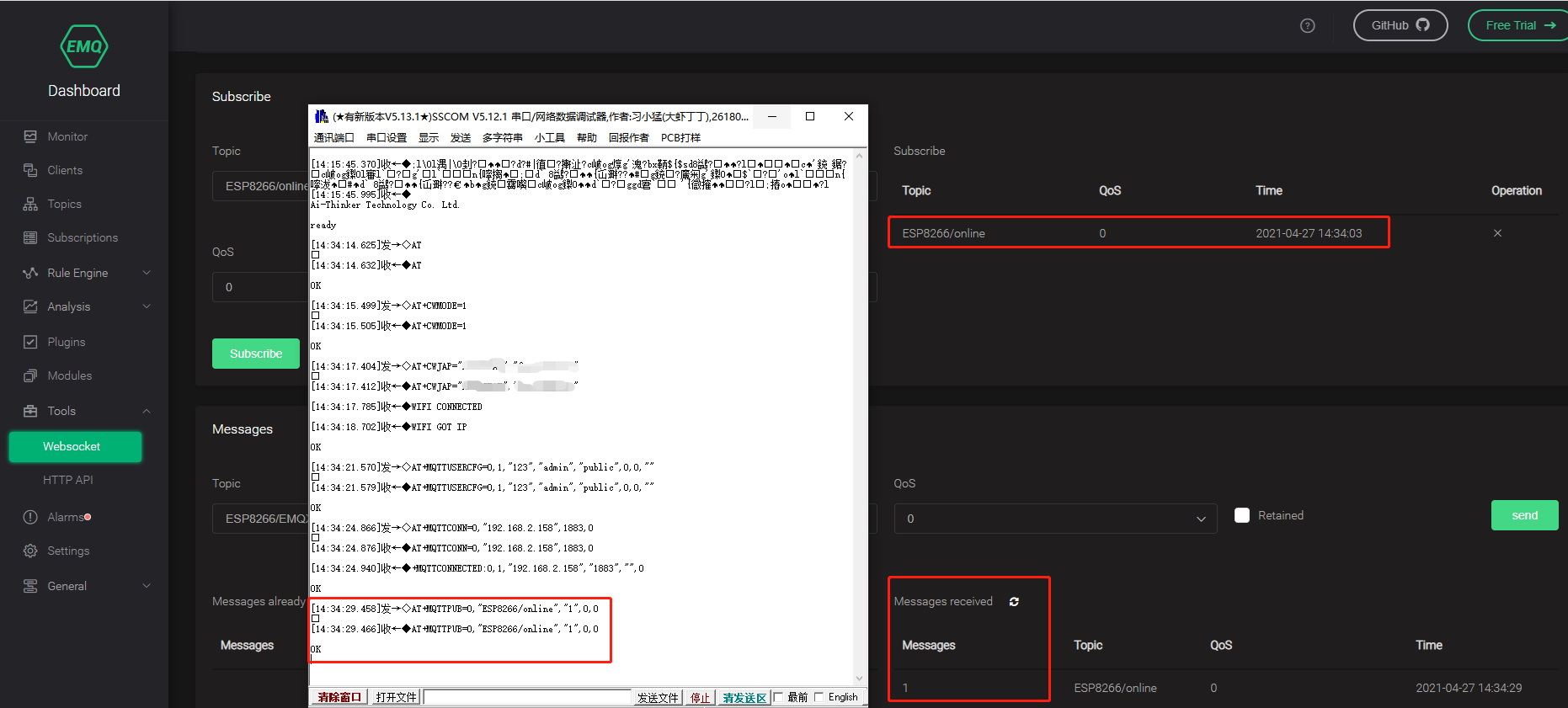Click 清发送区 in SSCOM

point(744,697)
